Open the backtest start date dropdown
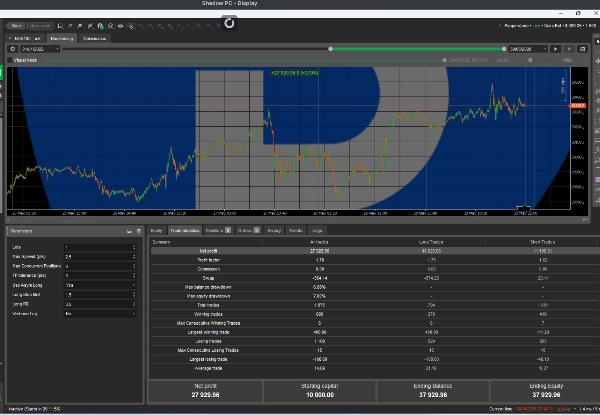 (40, 49)
